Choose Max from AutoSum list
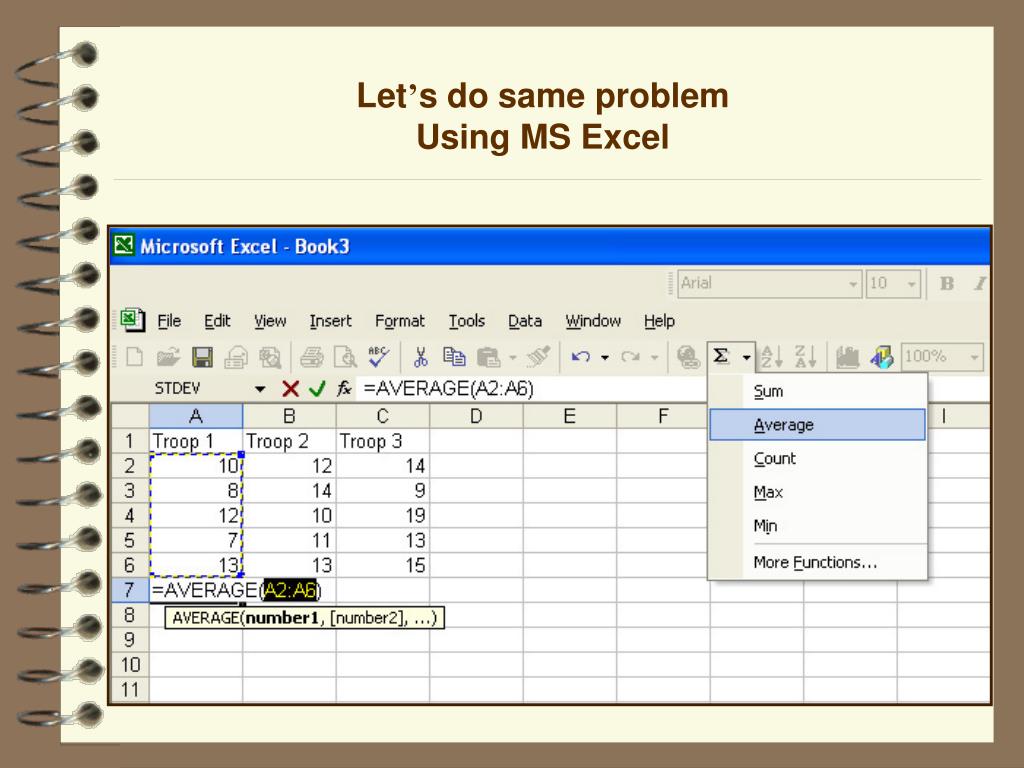The width and height of the screenshot is (1024, 768). point(818,492)
